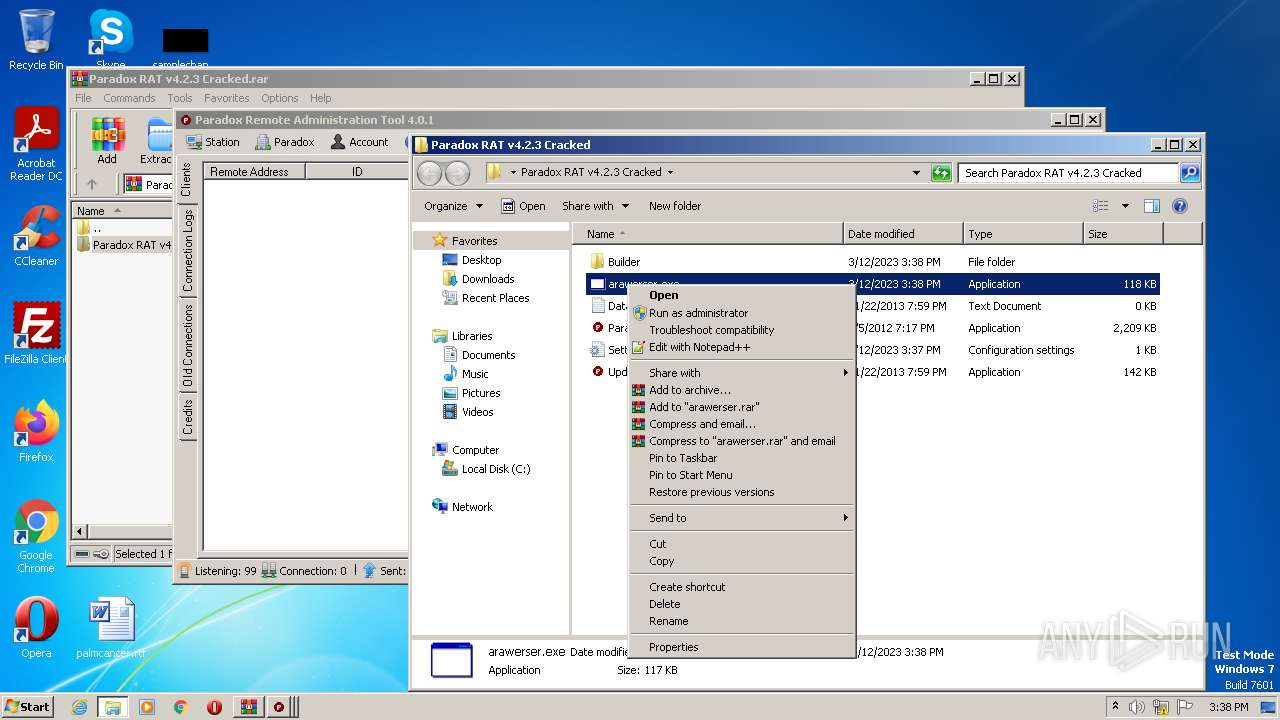Open the WinRAR Tools menu
Image resolution: width=1280 pixels, height=720 pixels.
click(x=180, y=98)
